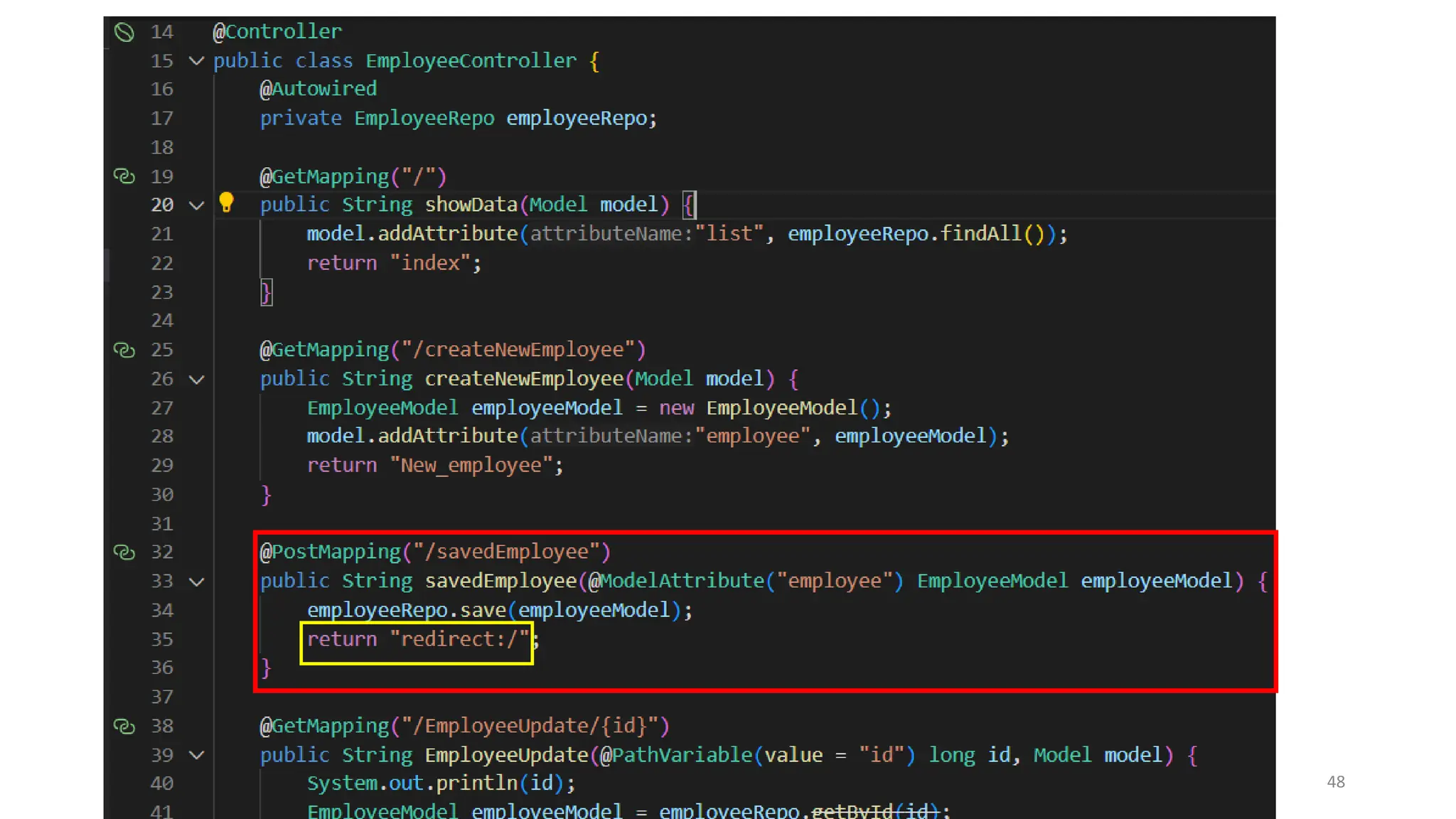This screenshot has height=819, width=1456.
Task: Click the "redirect:/" return string
Action: pyautogui.click(x=459, y=639)
